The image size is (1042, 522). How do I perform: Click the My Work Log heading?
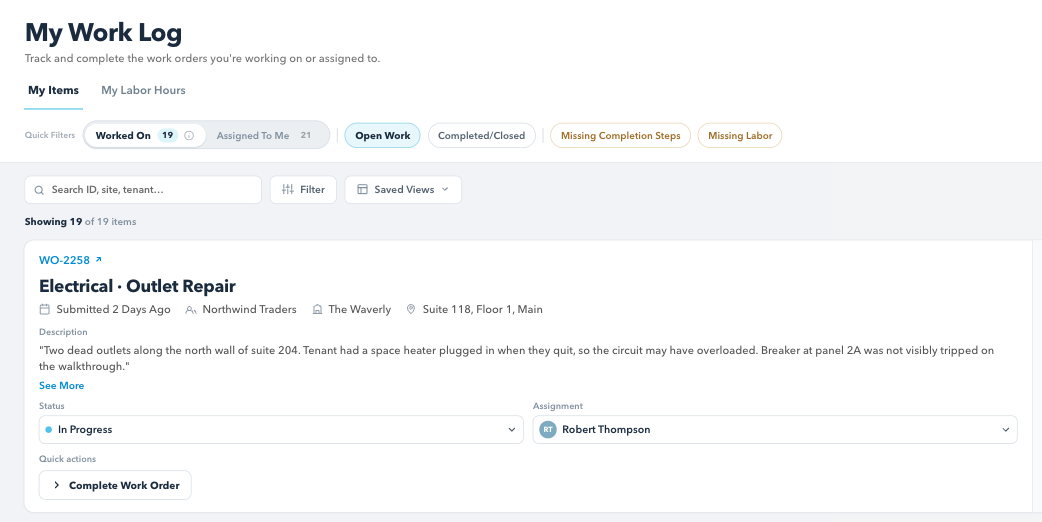(x=104, y=33)
